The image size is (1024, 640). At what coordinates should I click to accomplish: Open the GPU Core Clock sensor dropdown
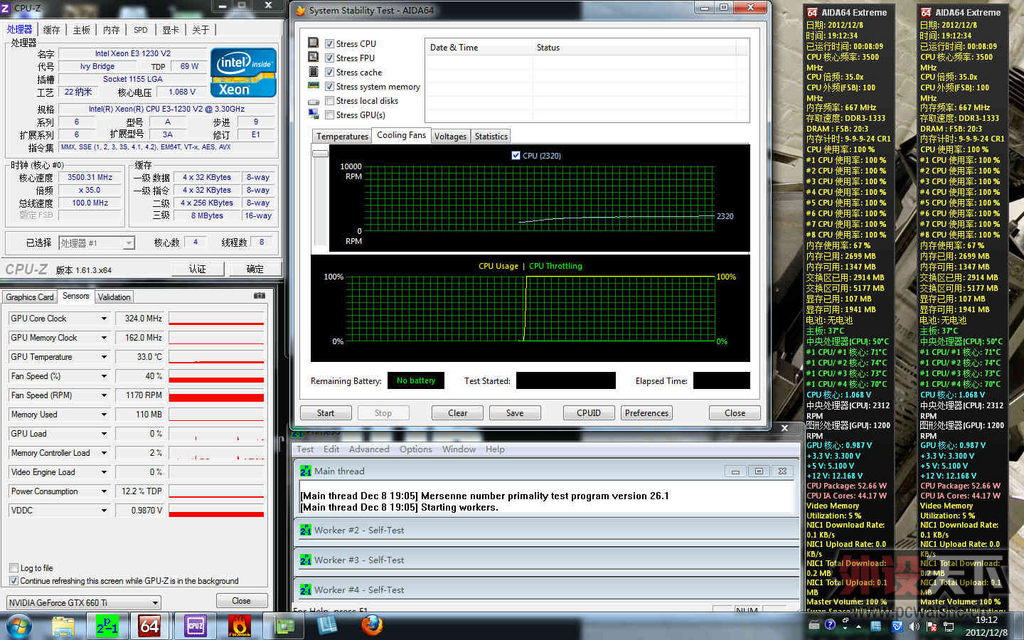pos(104,319)
